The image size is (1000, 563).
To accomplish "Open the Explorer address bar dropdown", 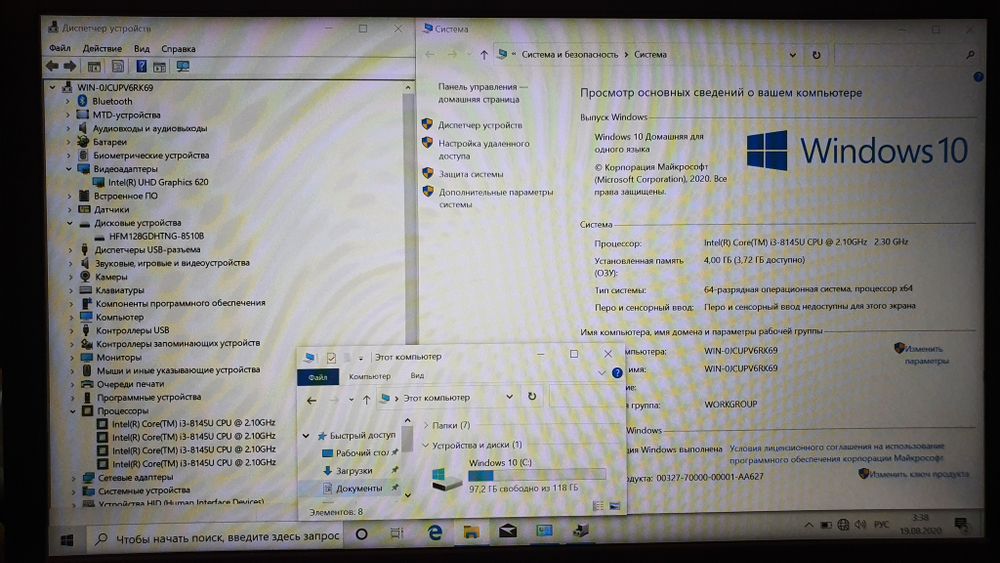I will [x=509, y=397].
